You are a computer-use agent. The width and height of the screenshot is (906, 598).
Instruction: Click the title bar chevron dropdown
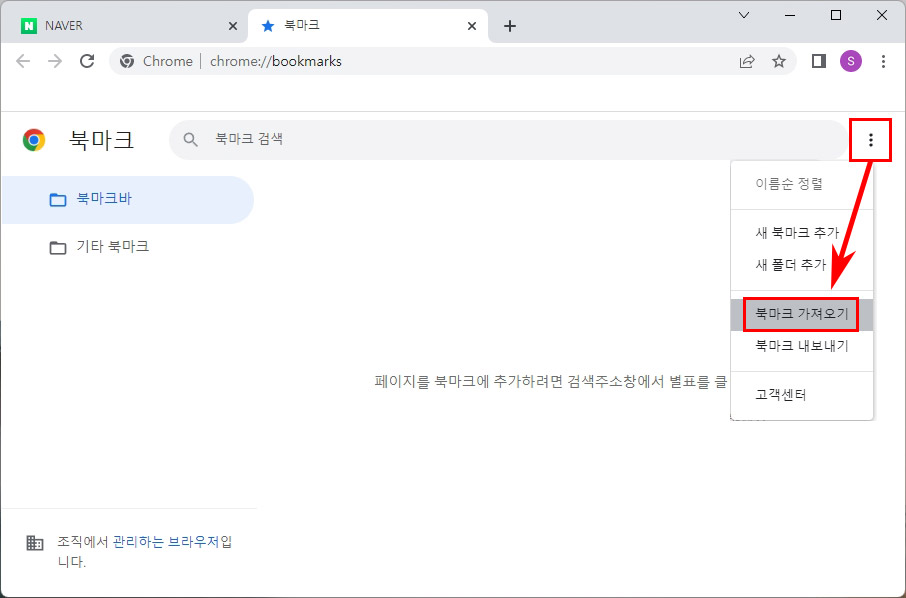(743, 15)
